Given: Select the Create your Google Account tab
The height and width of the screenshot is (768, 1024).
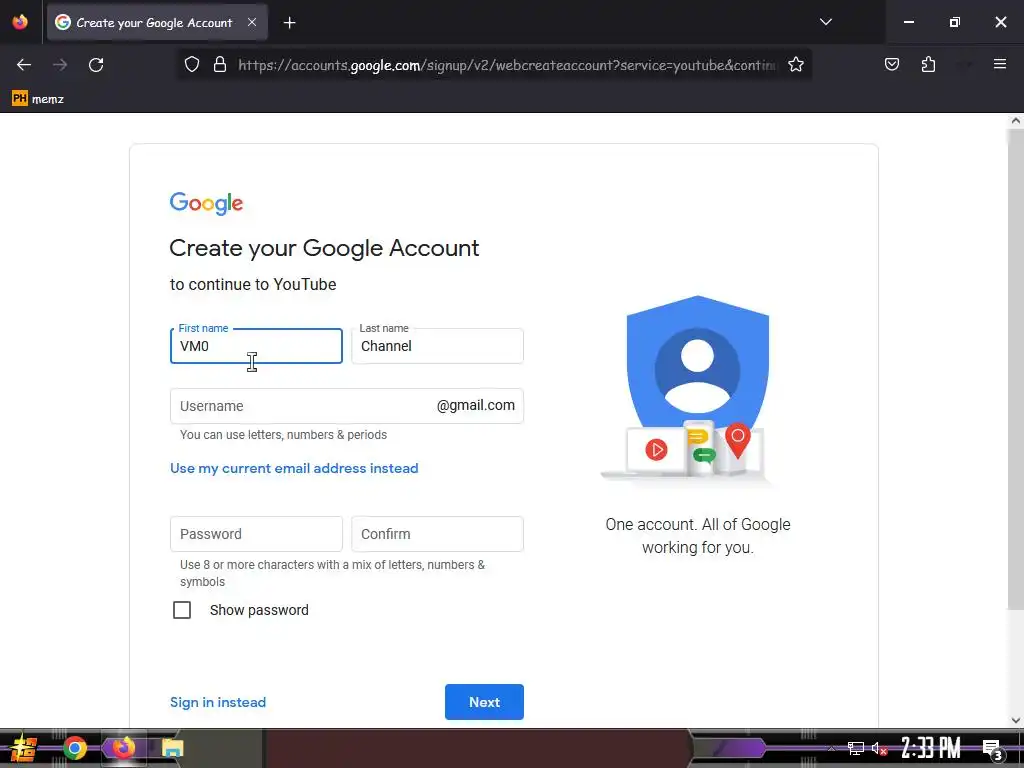Looking at the screenshot, I should point(157,23).
